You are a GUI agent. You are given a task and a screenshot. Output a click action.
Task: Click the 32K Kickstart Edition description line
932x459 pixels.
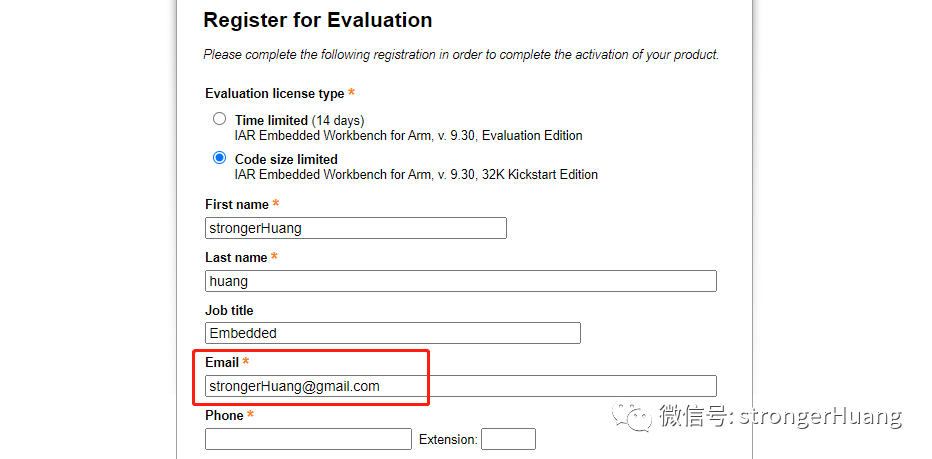tap(416, 175)
